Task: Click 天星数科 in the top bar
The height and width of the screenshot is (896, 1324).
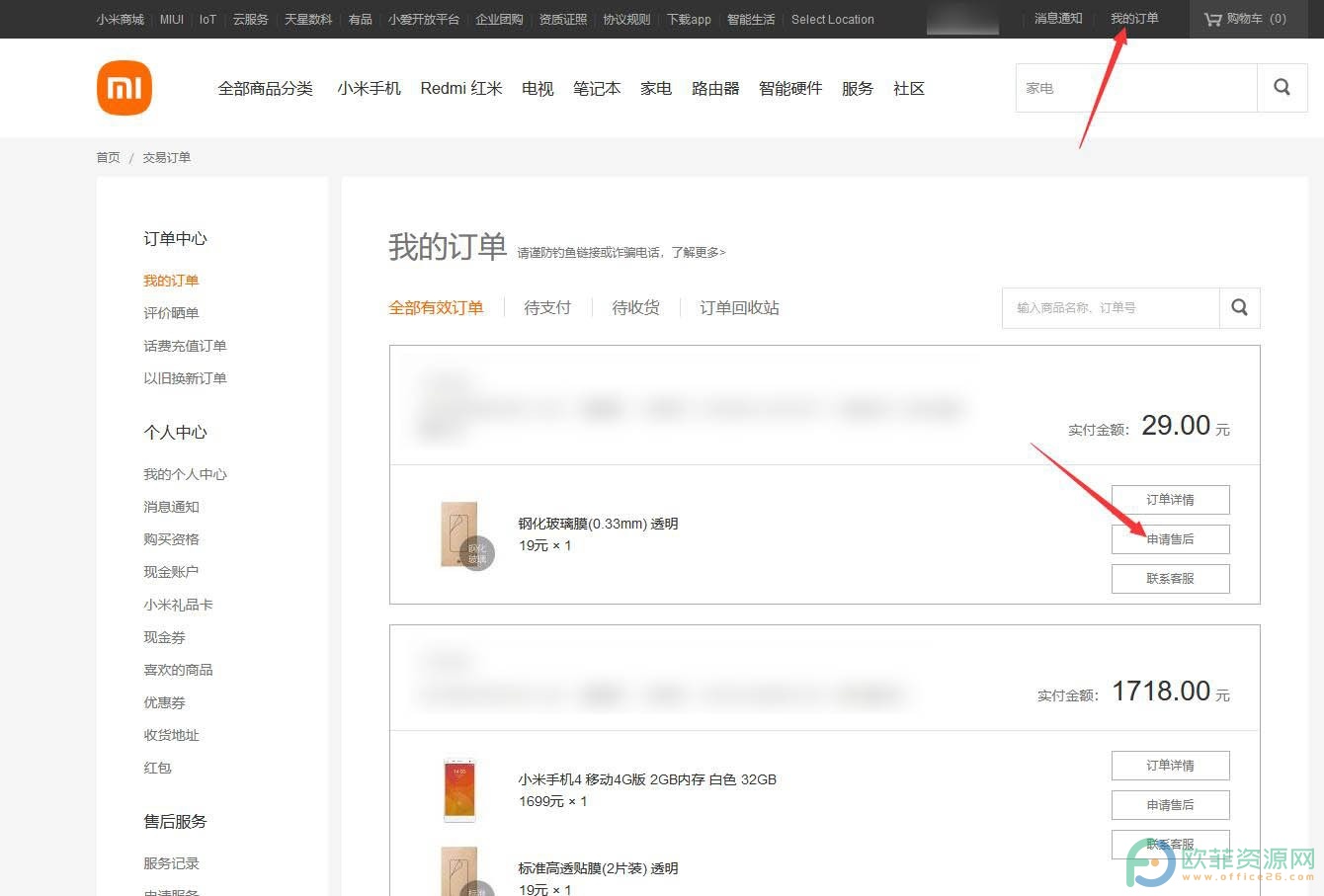Action: [308, 20]
